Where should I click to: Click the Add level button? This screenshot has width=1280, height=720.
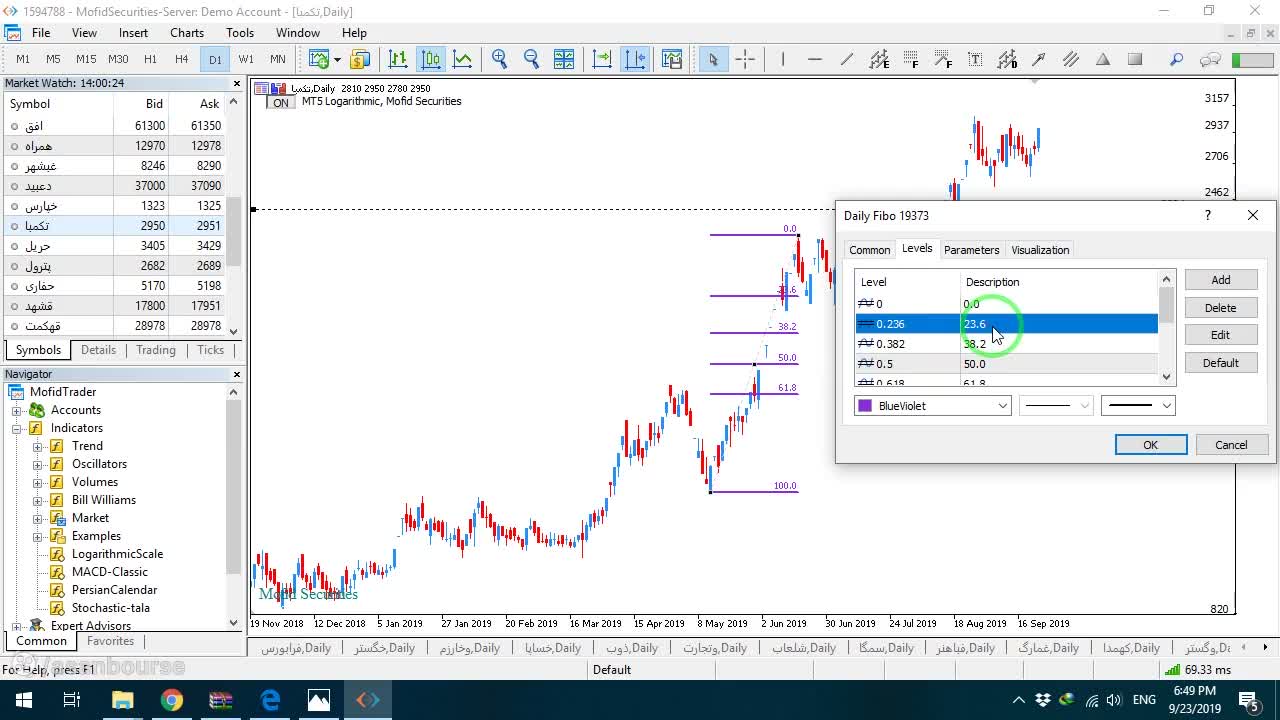[1221, 280]
